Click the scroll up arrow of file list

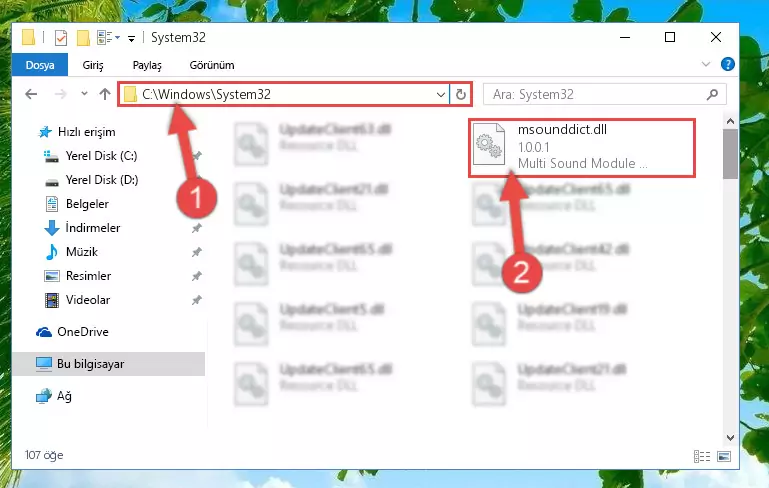pos(730,121)
